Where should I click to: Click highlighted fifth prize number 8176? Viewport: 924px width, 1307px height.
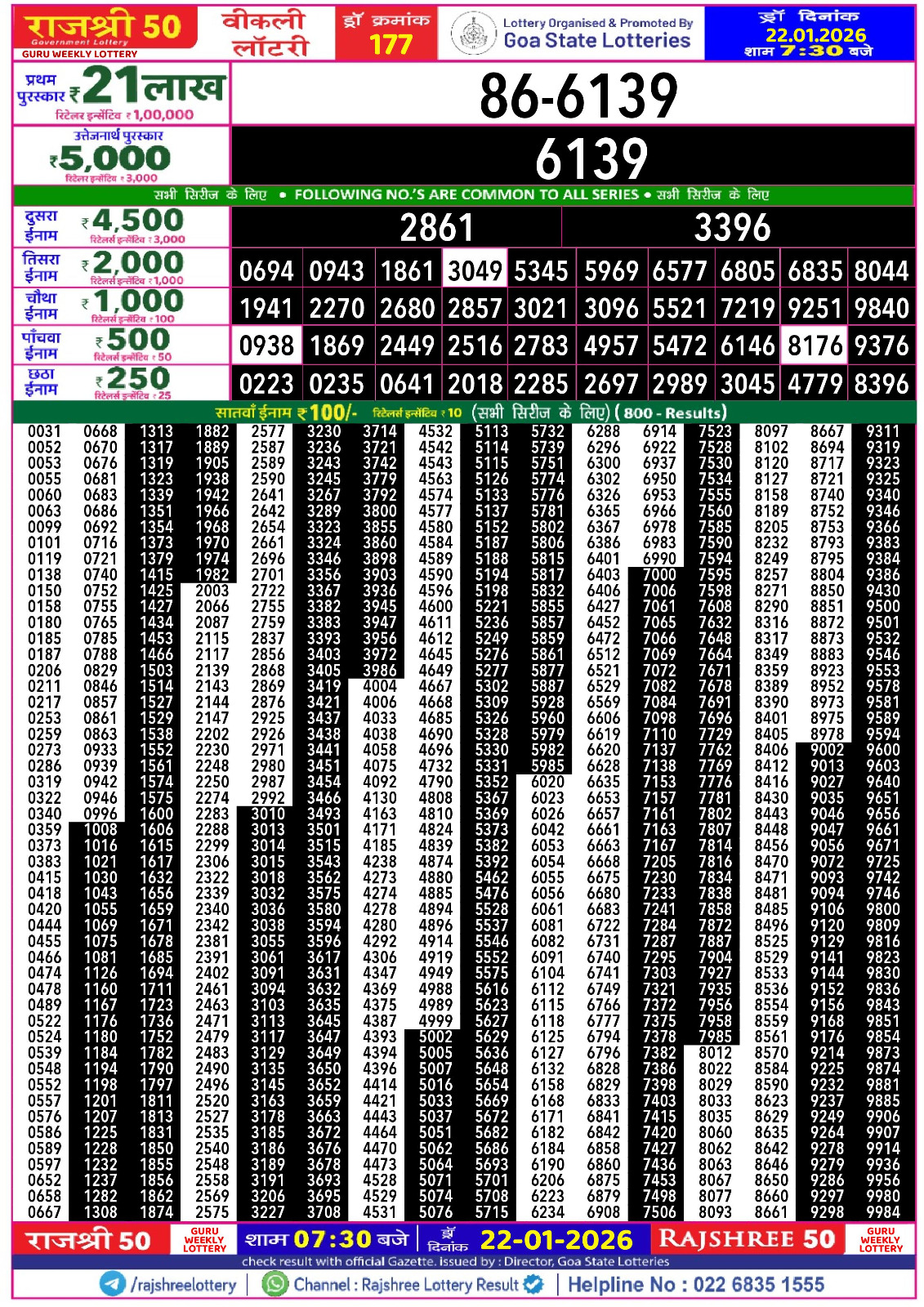(815, 346)
